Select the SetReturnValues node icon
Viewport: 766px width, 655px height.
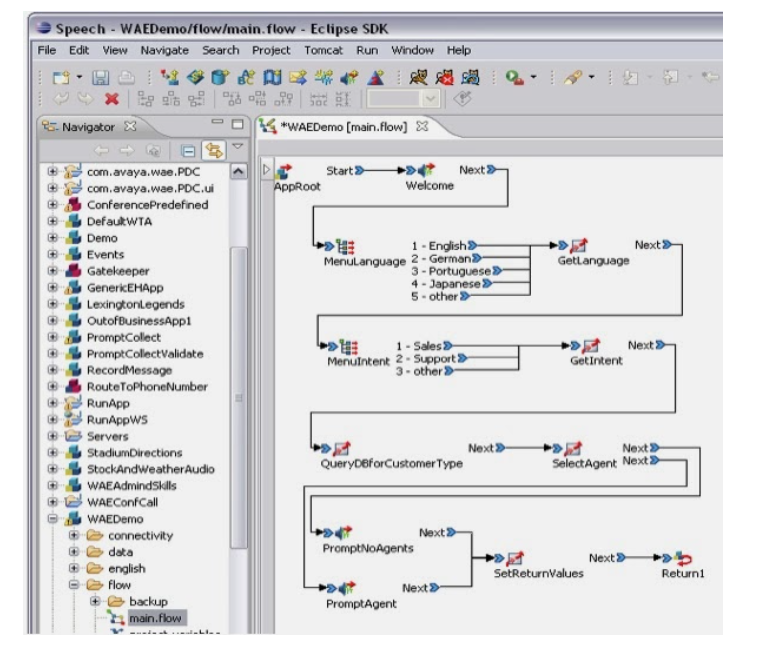[516, 560]
